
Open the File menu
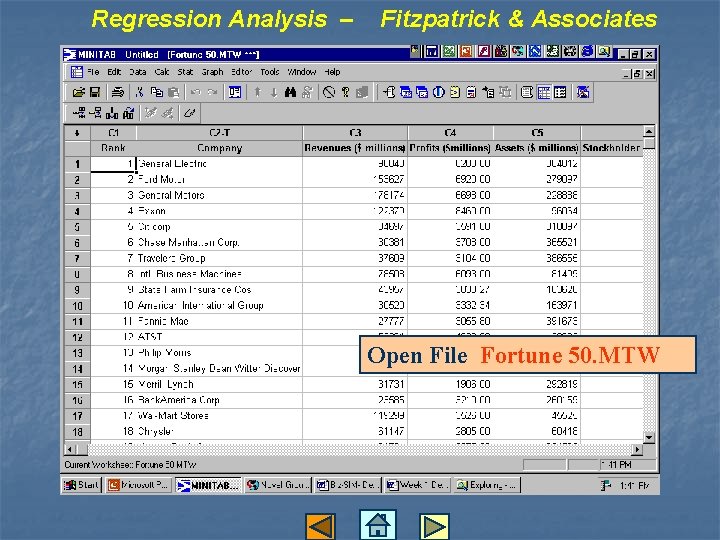pos(93,72)
